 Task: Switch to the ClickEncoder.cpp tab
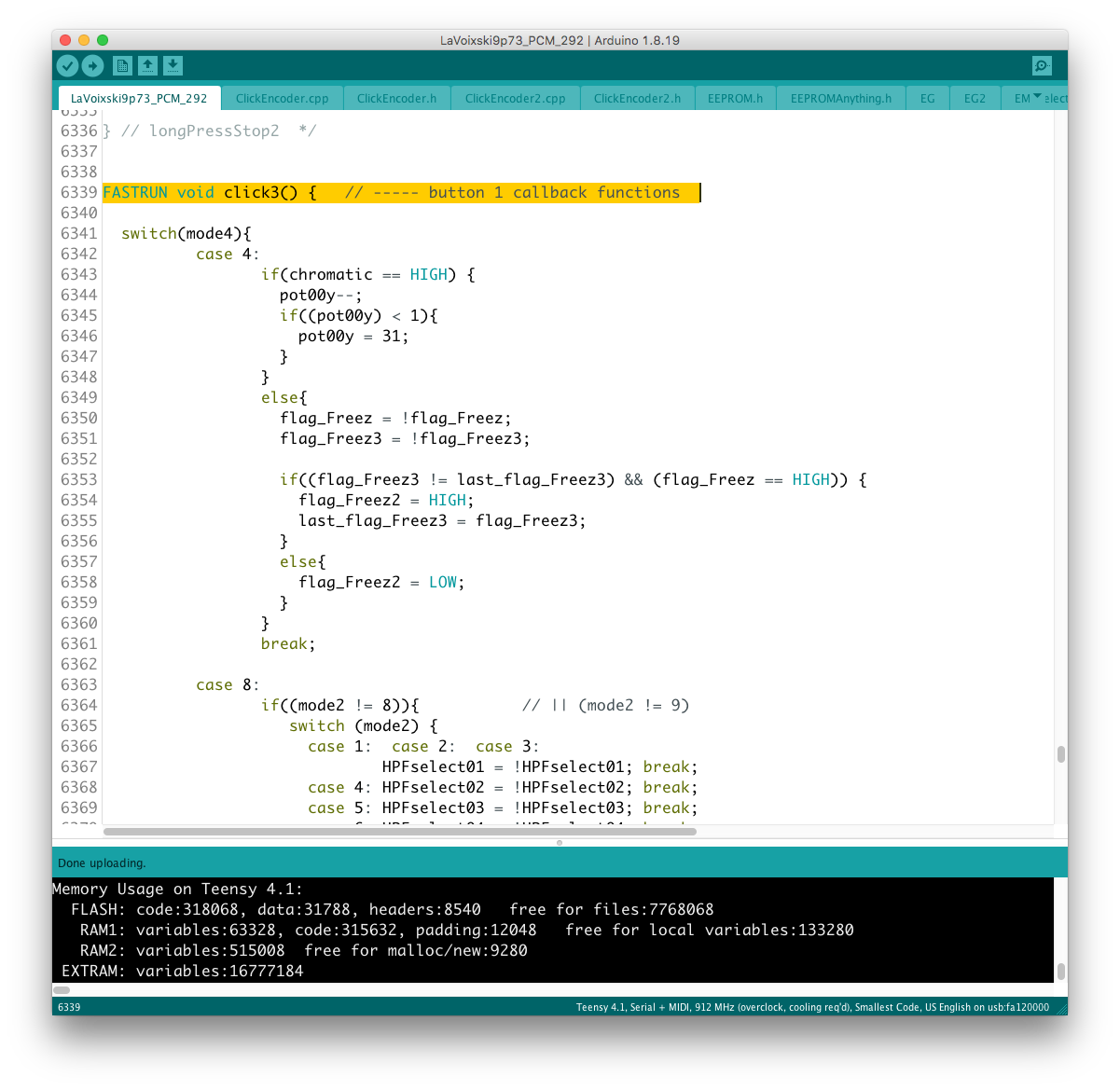point(282,98)
